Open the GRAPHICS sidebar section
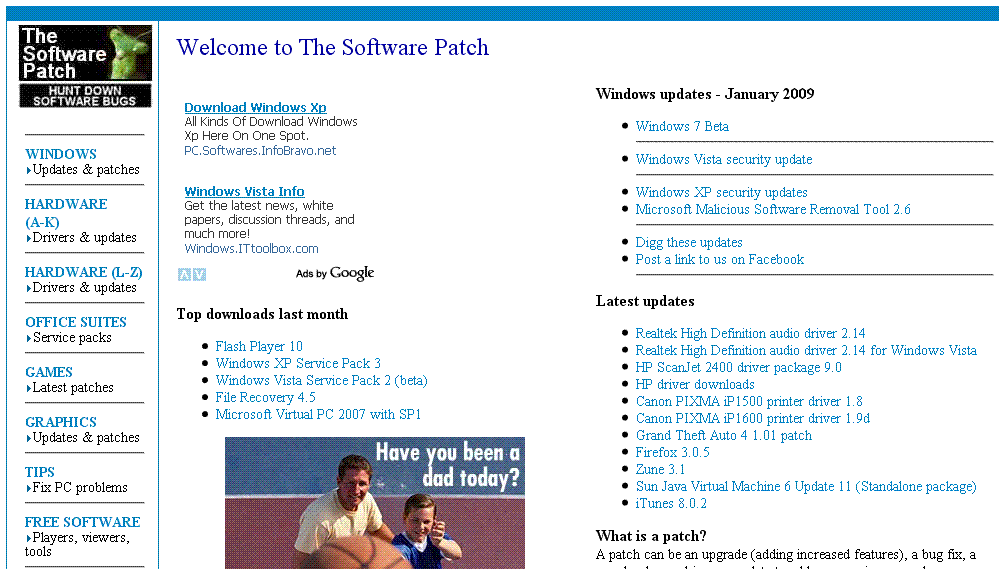Screen dimensions: 999x569 coord(61,422)
